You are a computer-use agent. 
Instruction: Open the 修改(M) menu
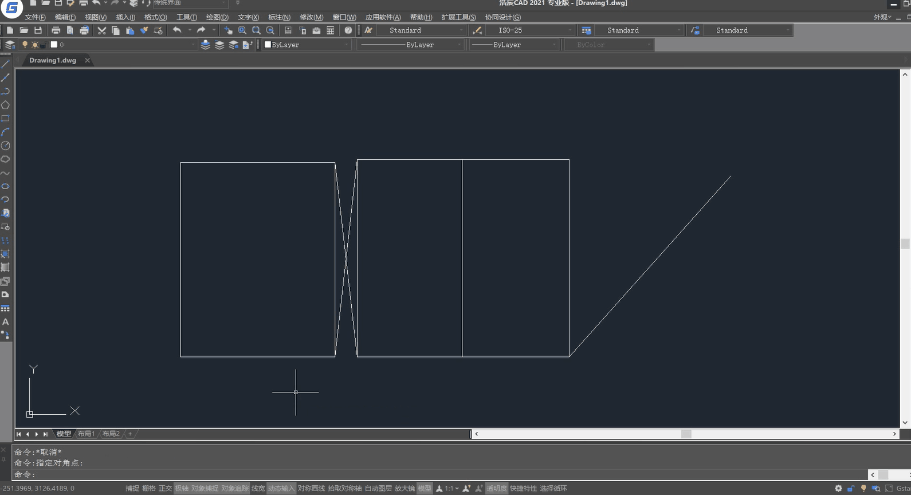(311, 17)
